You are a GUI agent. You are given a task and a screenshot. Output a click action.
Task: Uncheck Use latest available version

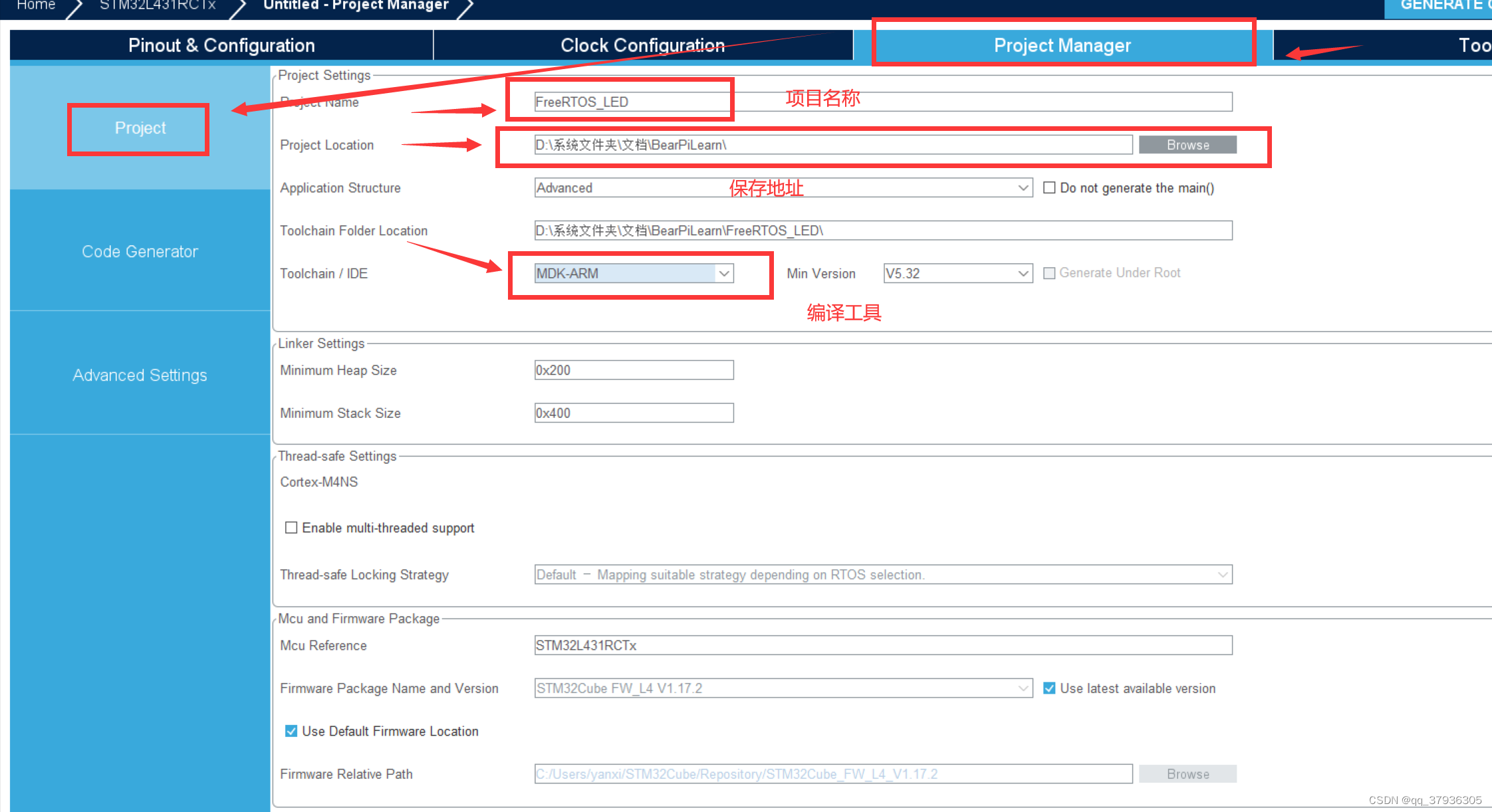(x=1049, y=688)
